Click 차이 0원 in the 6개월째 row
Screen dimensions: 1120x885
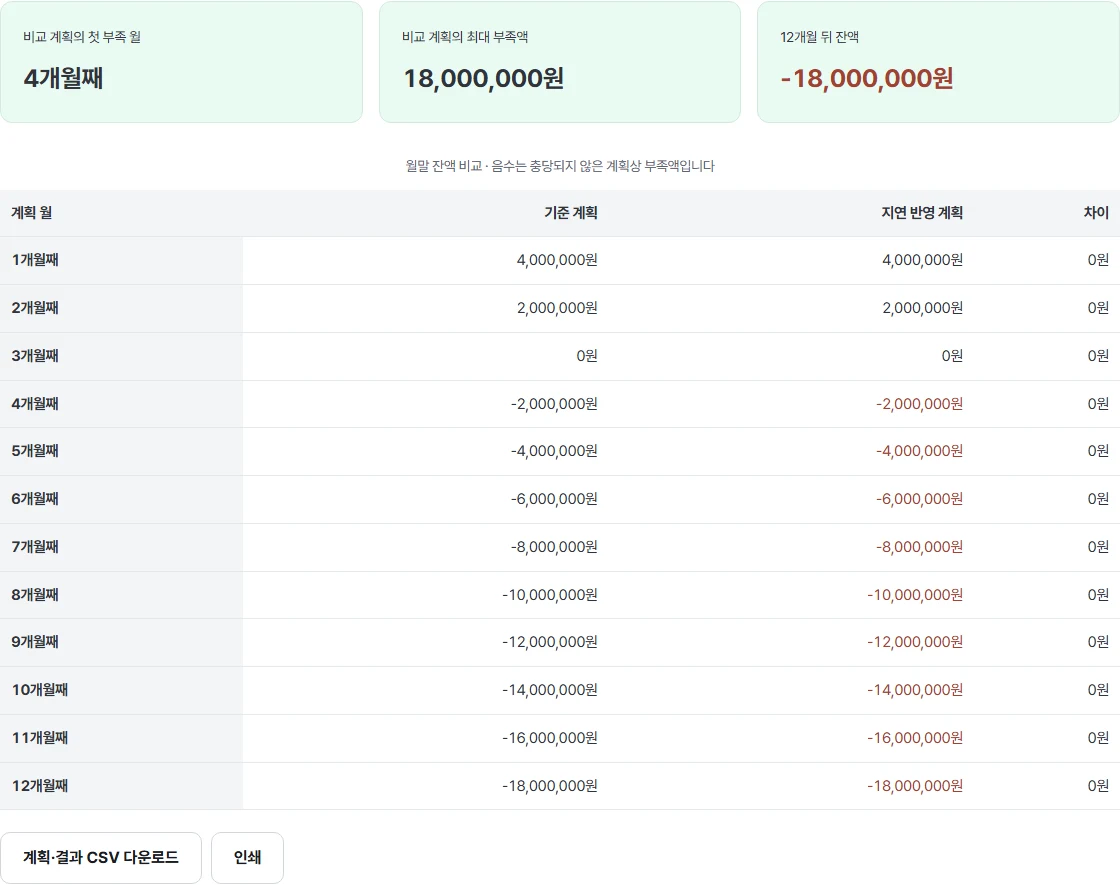(x=1099, y=499)
